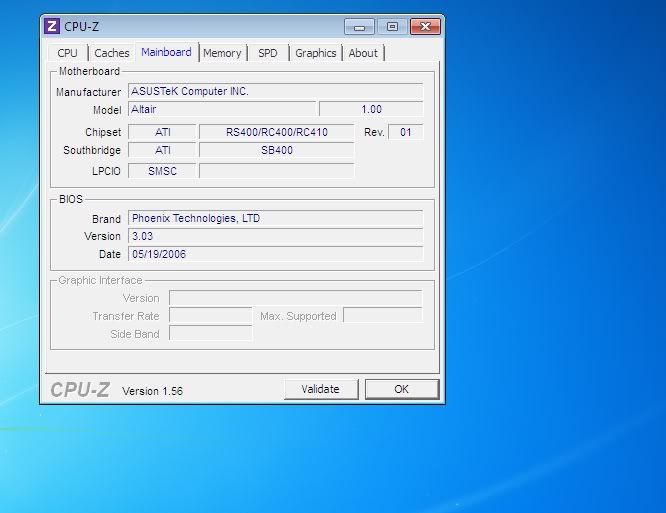
Task: Minimize the CPU-Z window
Action: coord(359,27)
